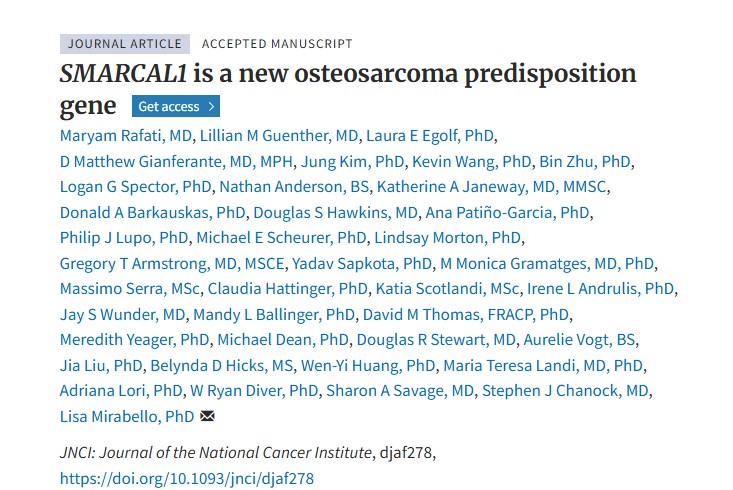This screenshot has height=490, width=733.
Task: Click author Katherine A Janeway, MD, MMSC
Action: pos(491,187)
